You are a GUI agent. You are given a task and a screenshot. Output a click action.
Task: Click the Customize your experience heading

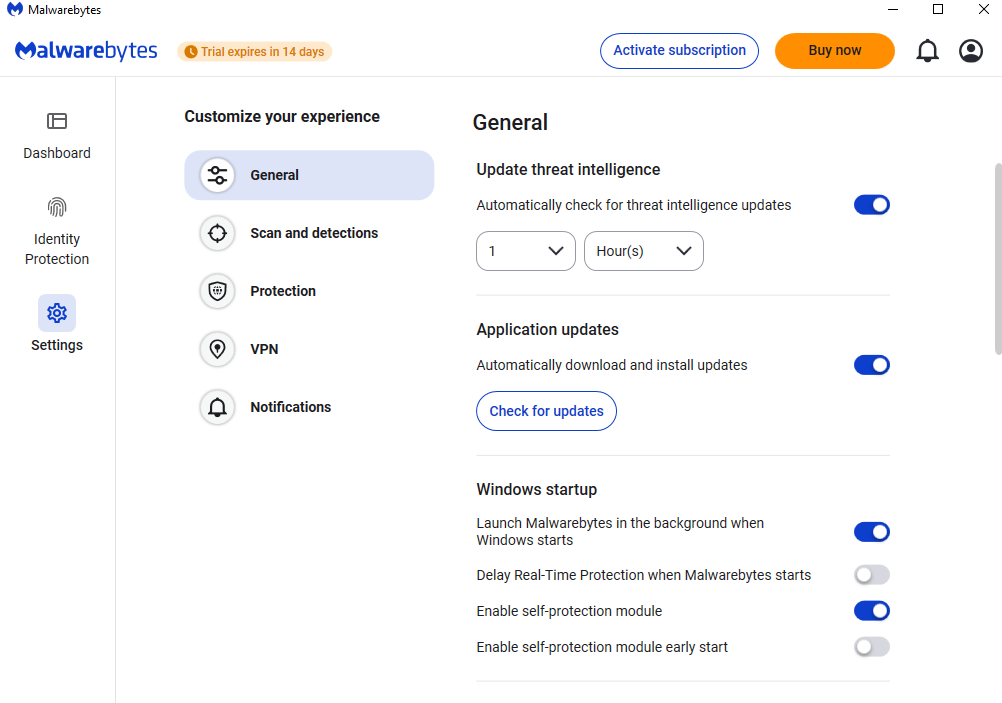pyautogui.click(x=282, y=116)
